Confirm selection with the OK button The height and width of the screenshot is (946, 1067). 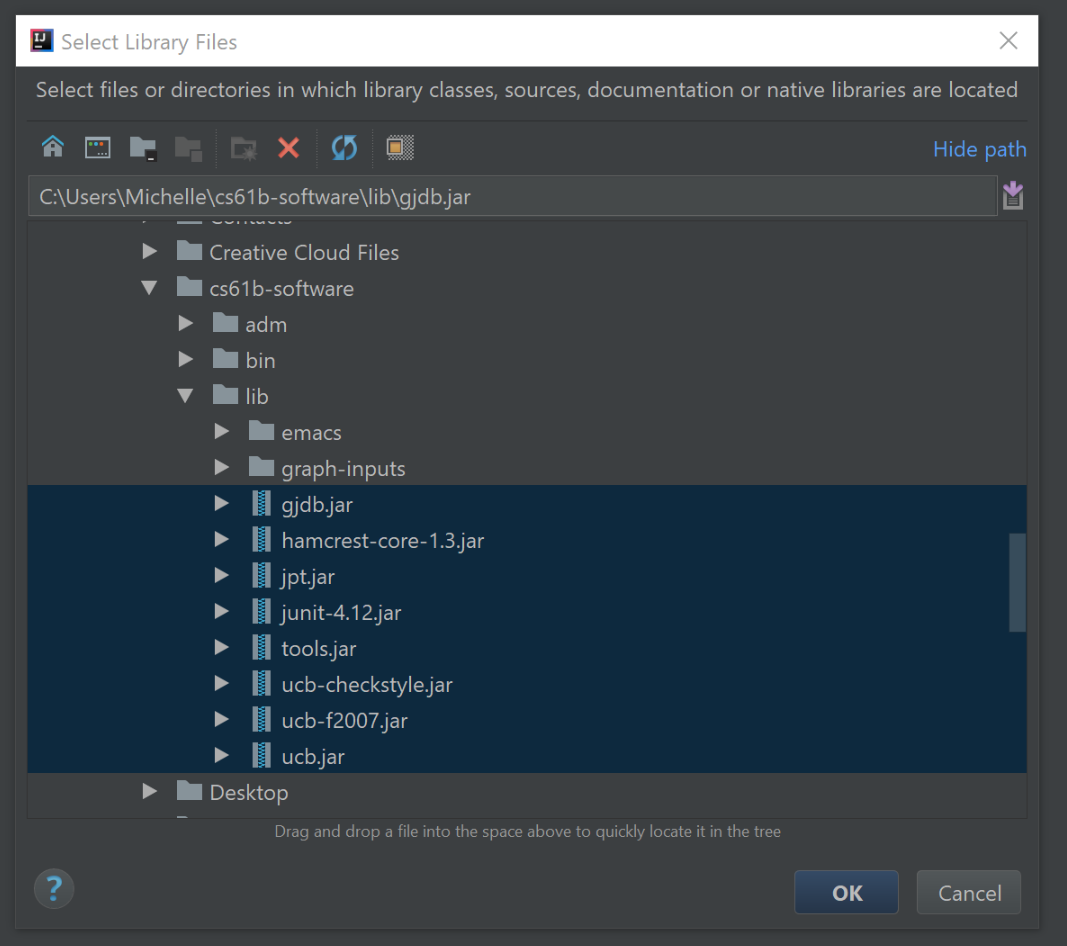(846, 893)
